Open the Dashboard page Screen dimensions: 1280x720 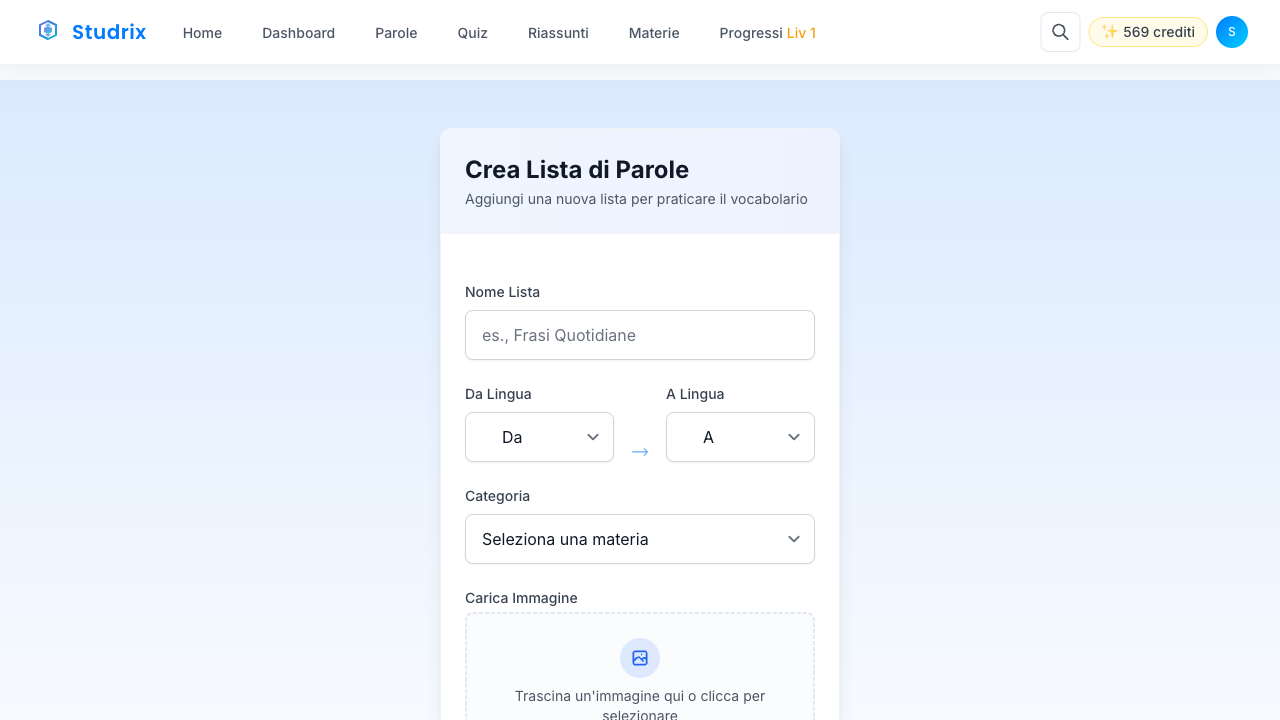pos(298,33)
